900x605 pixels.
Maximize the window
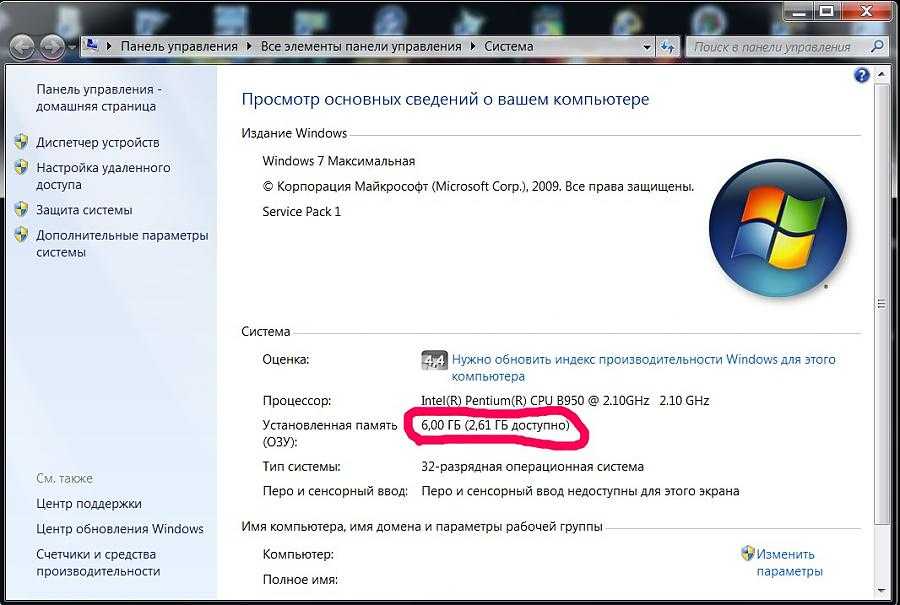(x=826, y=11)
